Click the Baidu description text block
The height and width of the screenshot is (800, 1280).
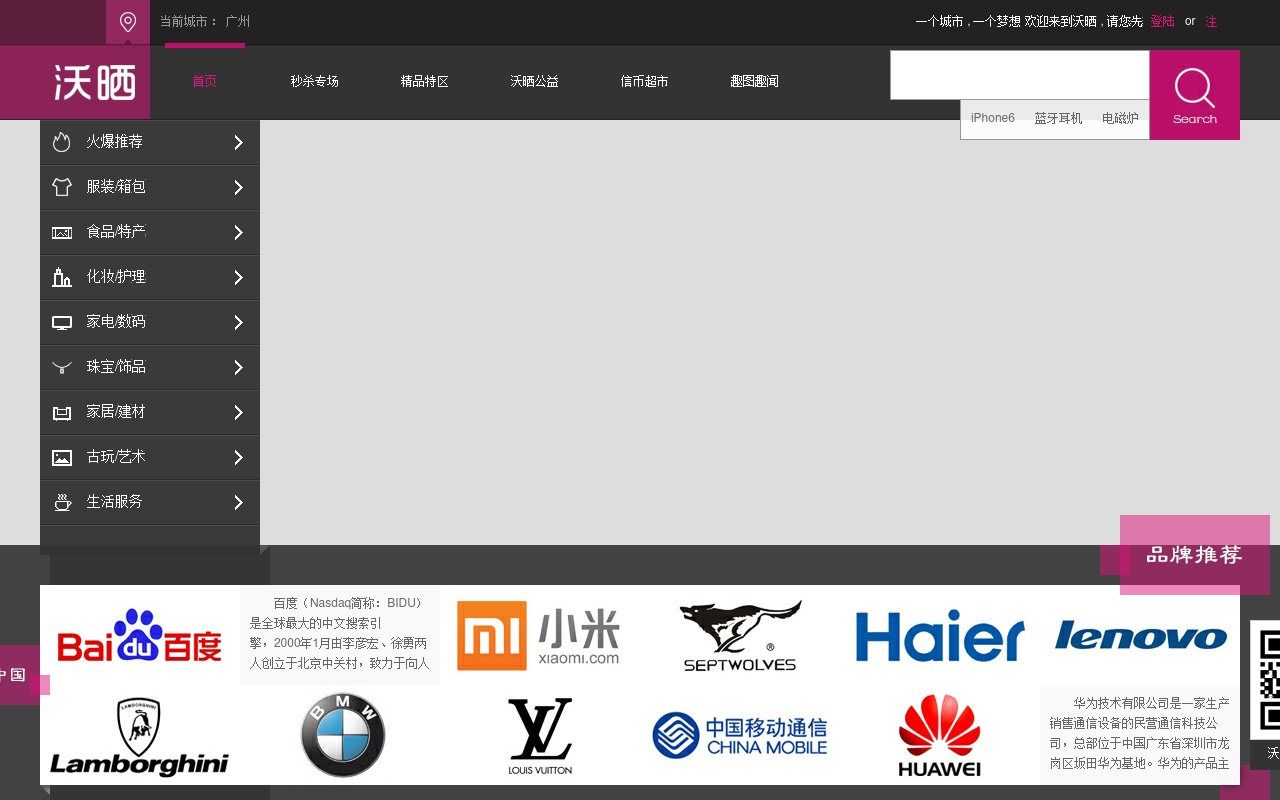pyautogui.click(x=340, y=634)
